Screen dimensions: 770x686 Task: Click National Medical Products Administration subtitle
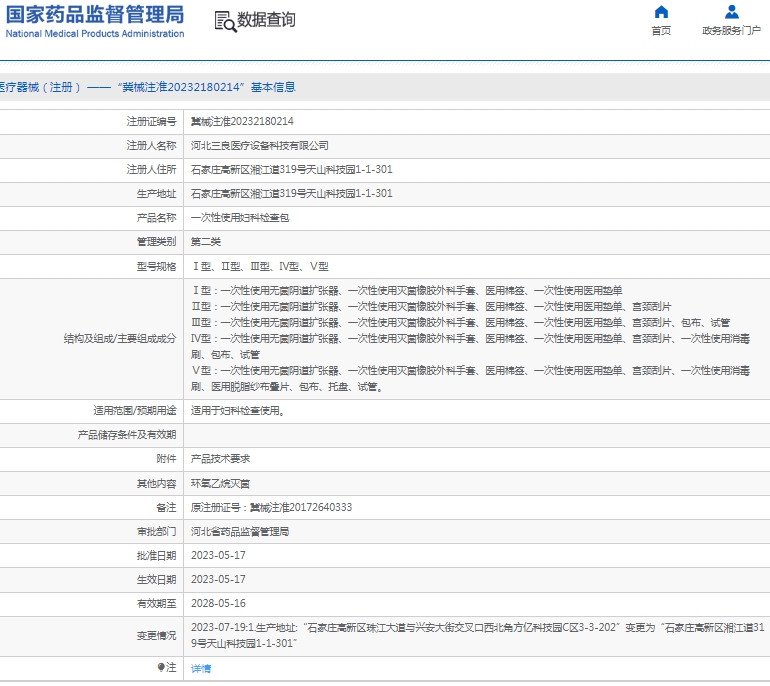tap(95, 34)
